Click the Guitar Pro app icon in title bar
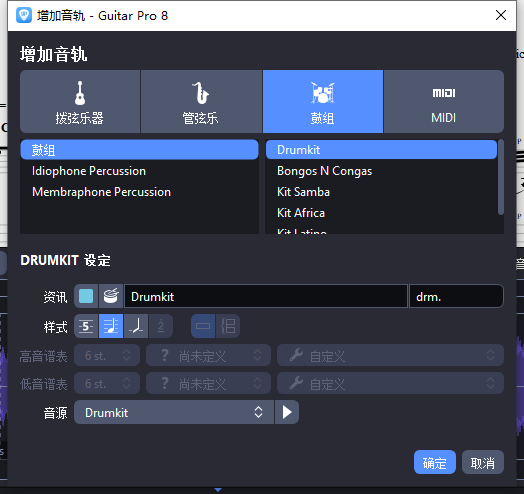Viewport: 524px width, 494px height. 24,15
